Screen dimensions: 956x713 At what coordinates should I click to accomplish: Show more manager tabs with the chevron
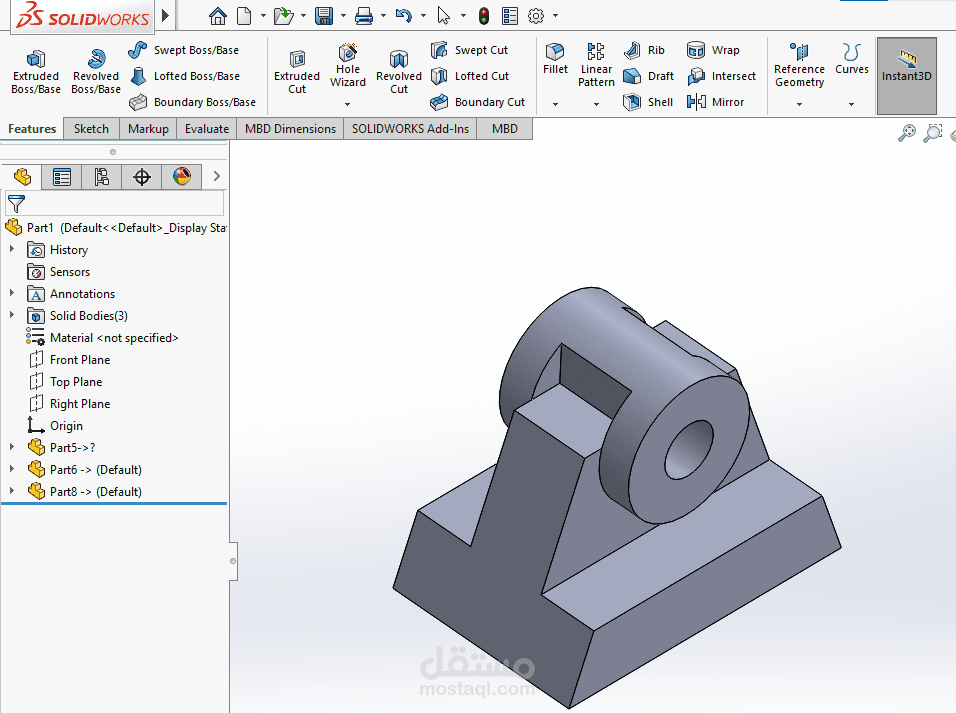pos(216,176)
